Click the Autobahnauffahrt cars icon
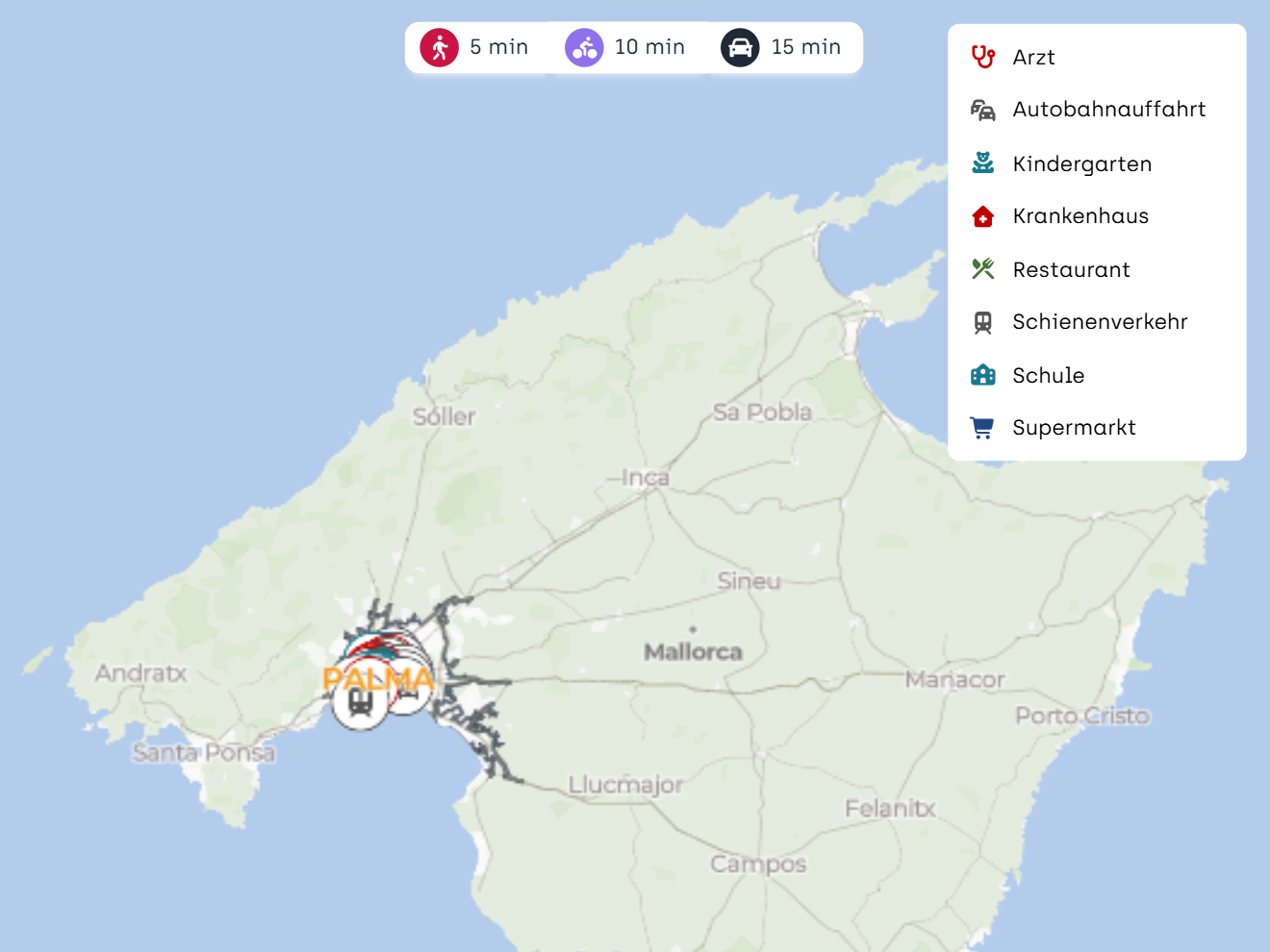1270x952 pixels. 982,110
